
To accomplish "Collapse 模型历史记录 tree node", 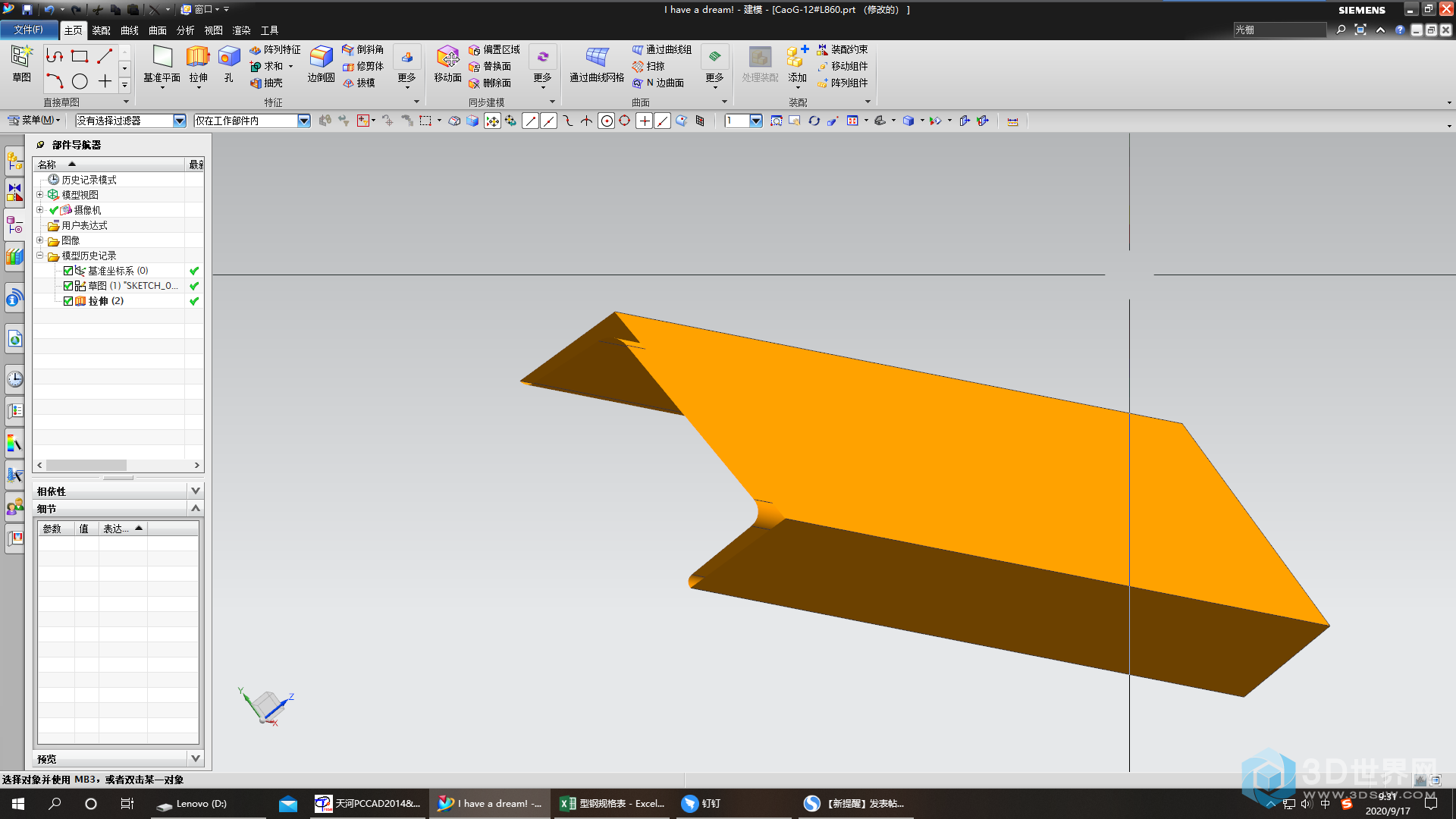I will click(x=40, y=256).
